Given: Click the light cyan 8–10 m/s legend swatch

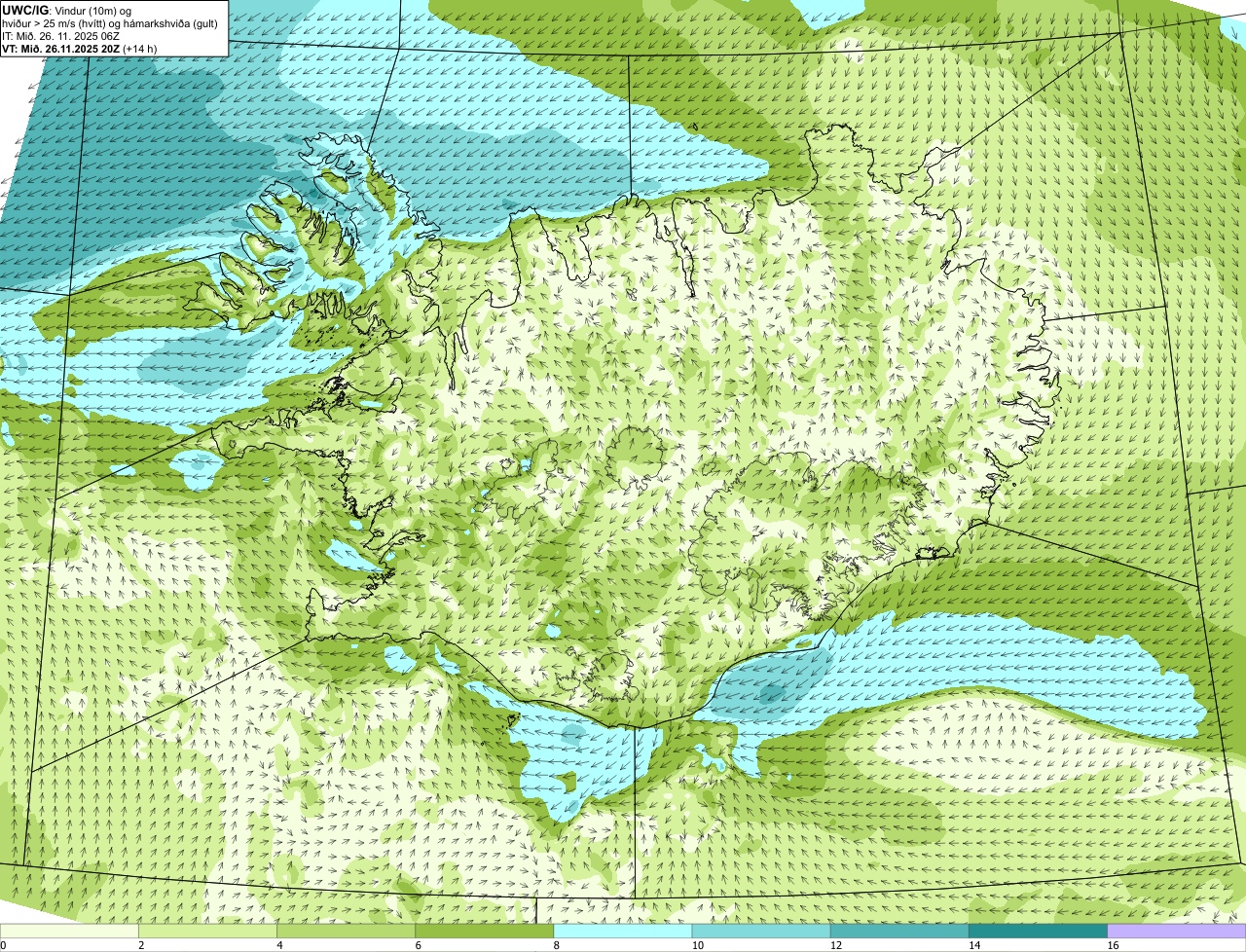Looking at the screenshot, I should click(x=623, y=932).
